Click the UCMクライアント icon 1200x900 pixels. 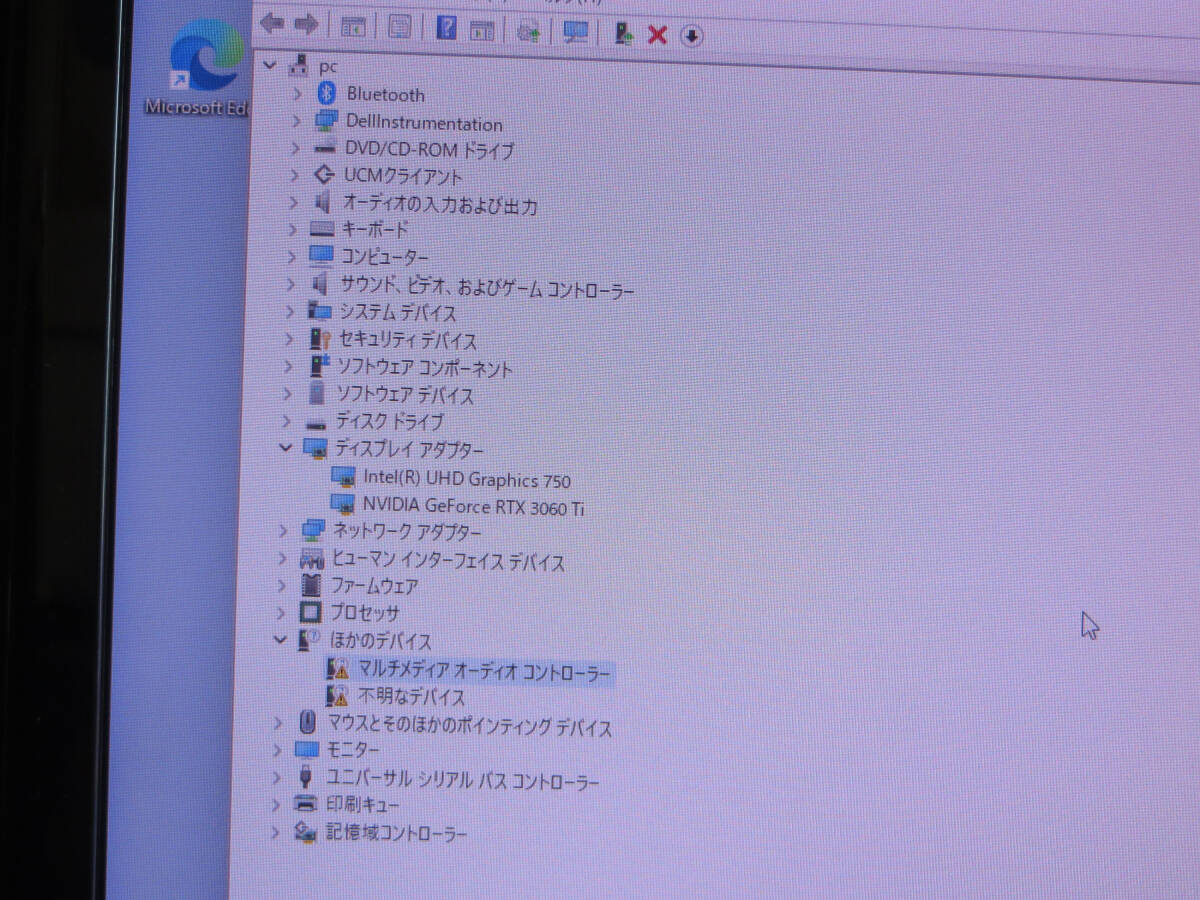pyautogui.click(x=324, y=175)
